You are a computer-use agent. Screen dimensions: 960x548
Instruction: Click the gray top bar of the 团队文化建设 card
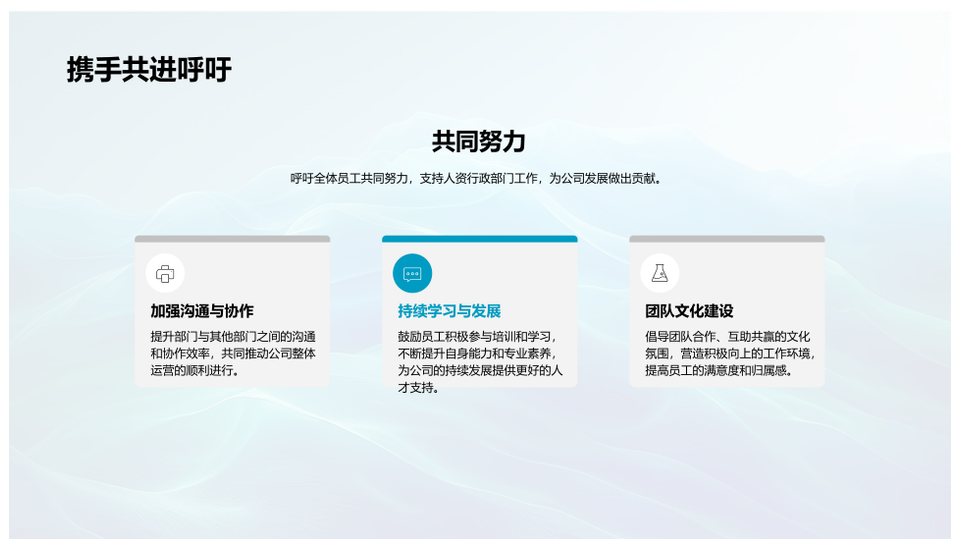727,239
